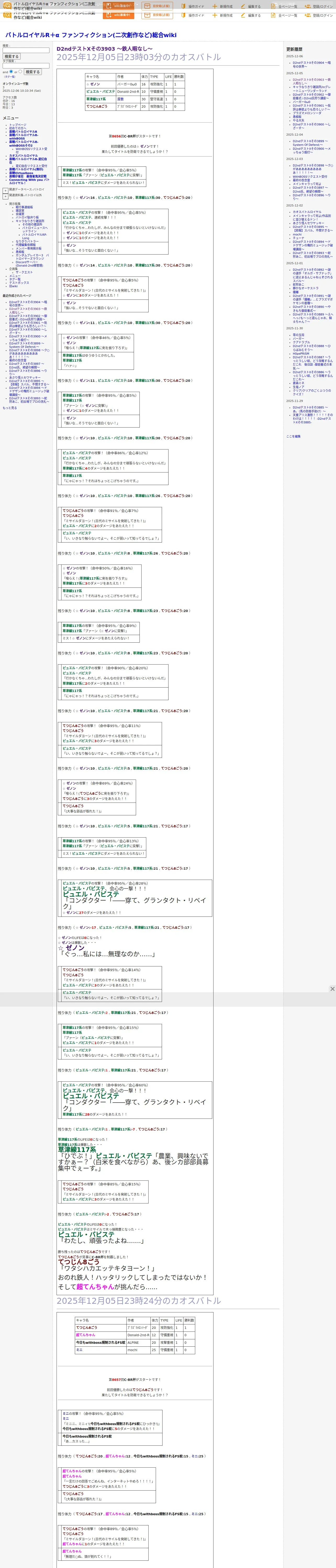Click 検索する button beside and/or radios

tap(32, 72)
